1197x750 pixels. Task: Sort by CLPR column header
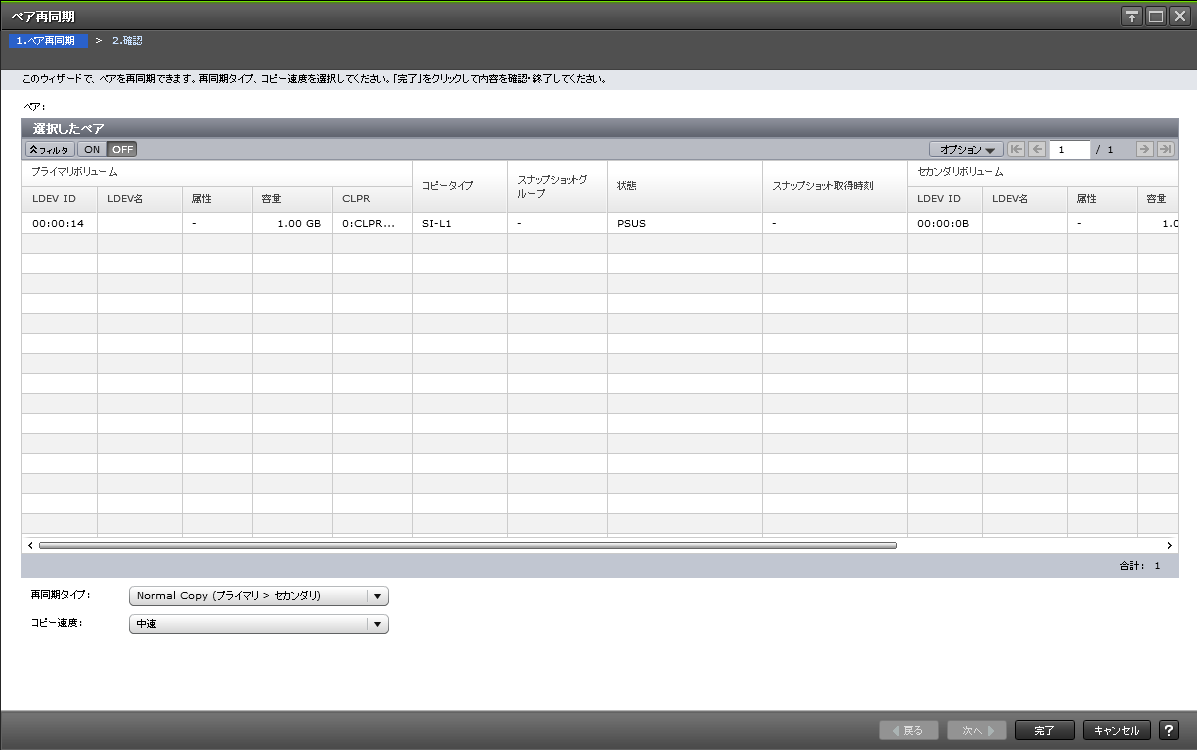pyautogui.click(x=373, y=199)
